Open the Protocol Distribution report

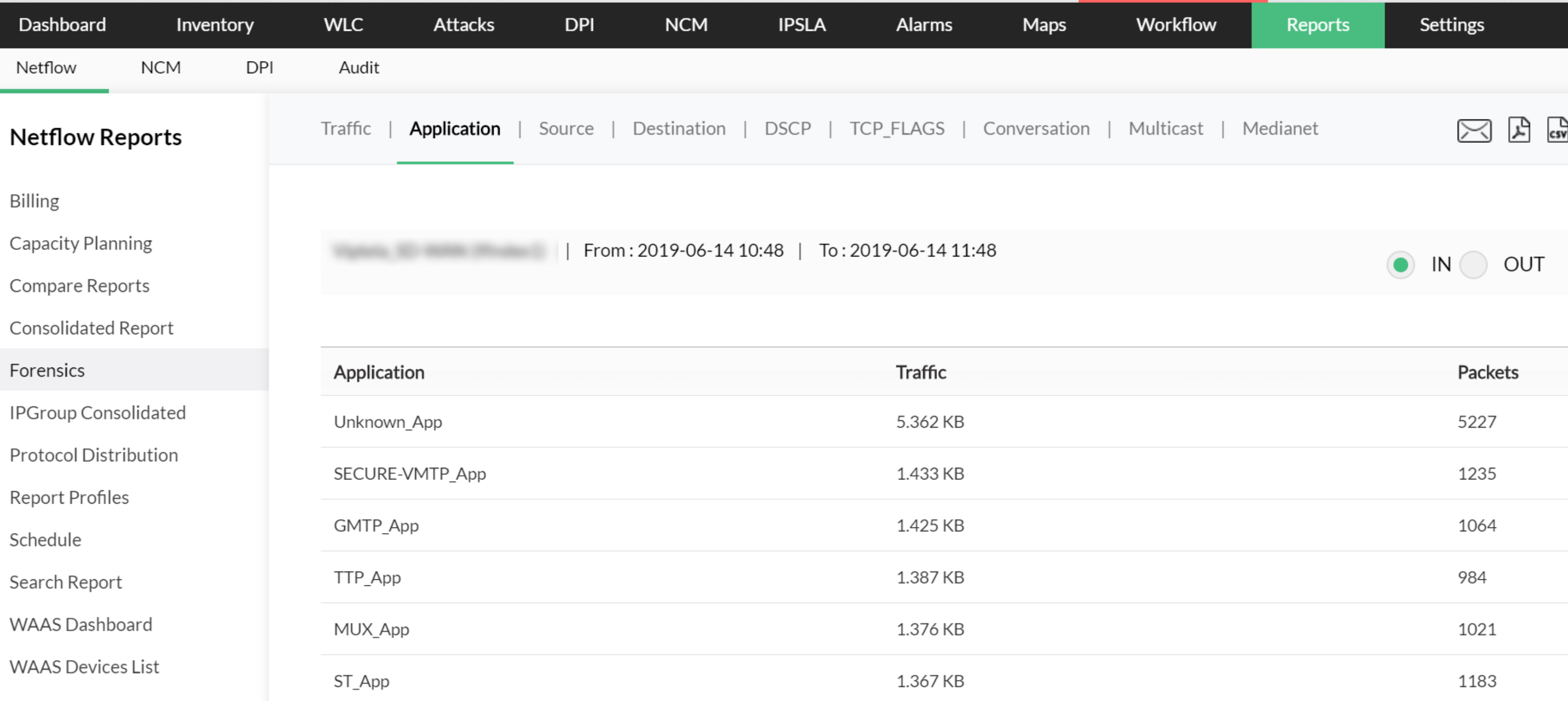tap(94, 455)
